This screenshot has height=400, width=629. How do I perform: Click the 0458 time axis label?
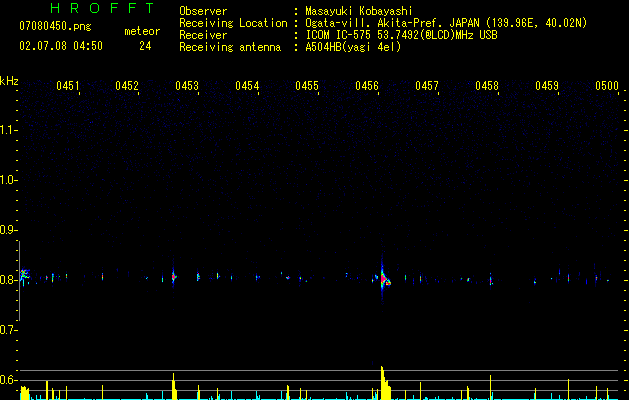point(487,86)
